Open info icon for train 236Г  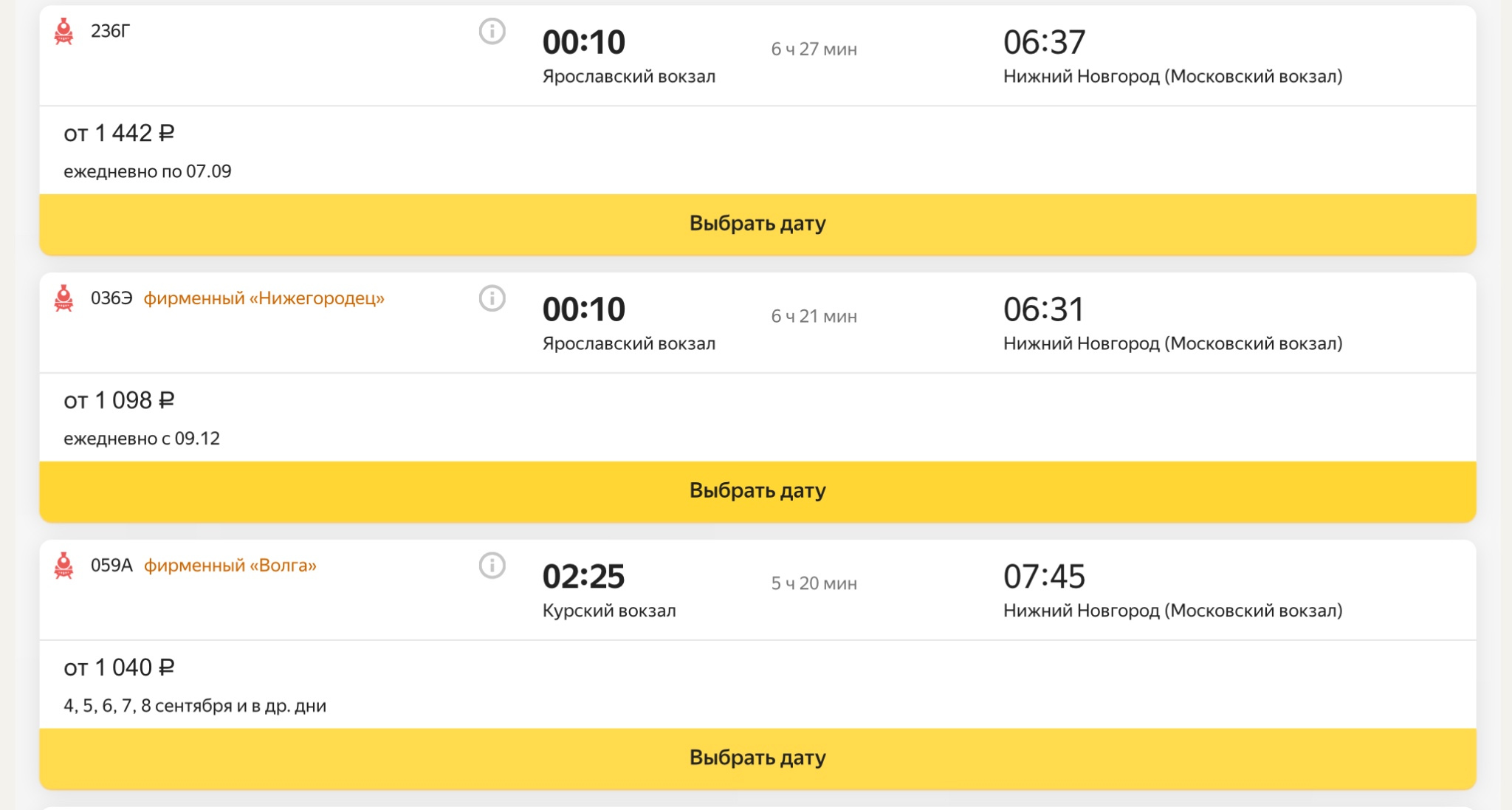(x=492, y=32)
